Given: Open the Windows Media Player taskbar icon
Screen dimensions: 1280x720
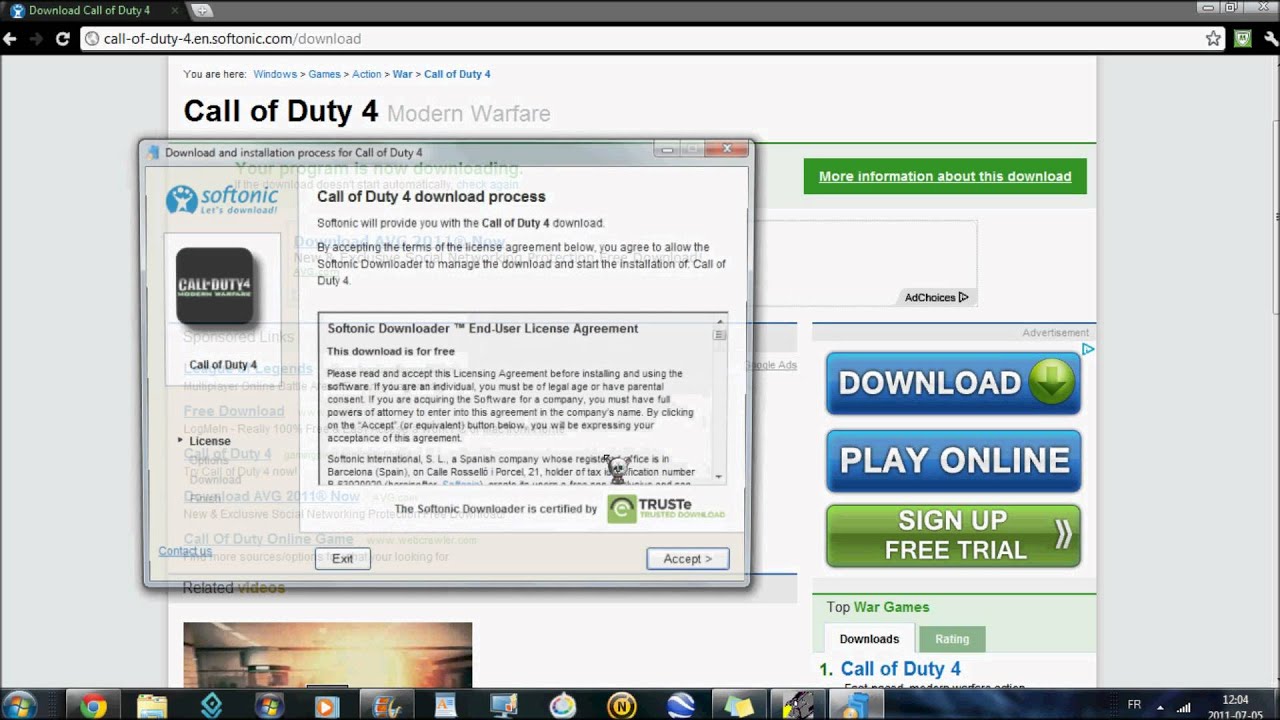Looking at the screenshot, I should point(325,706).
